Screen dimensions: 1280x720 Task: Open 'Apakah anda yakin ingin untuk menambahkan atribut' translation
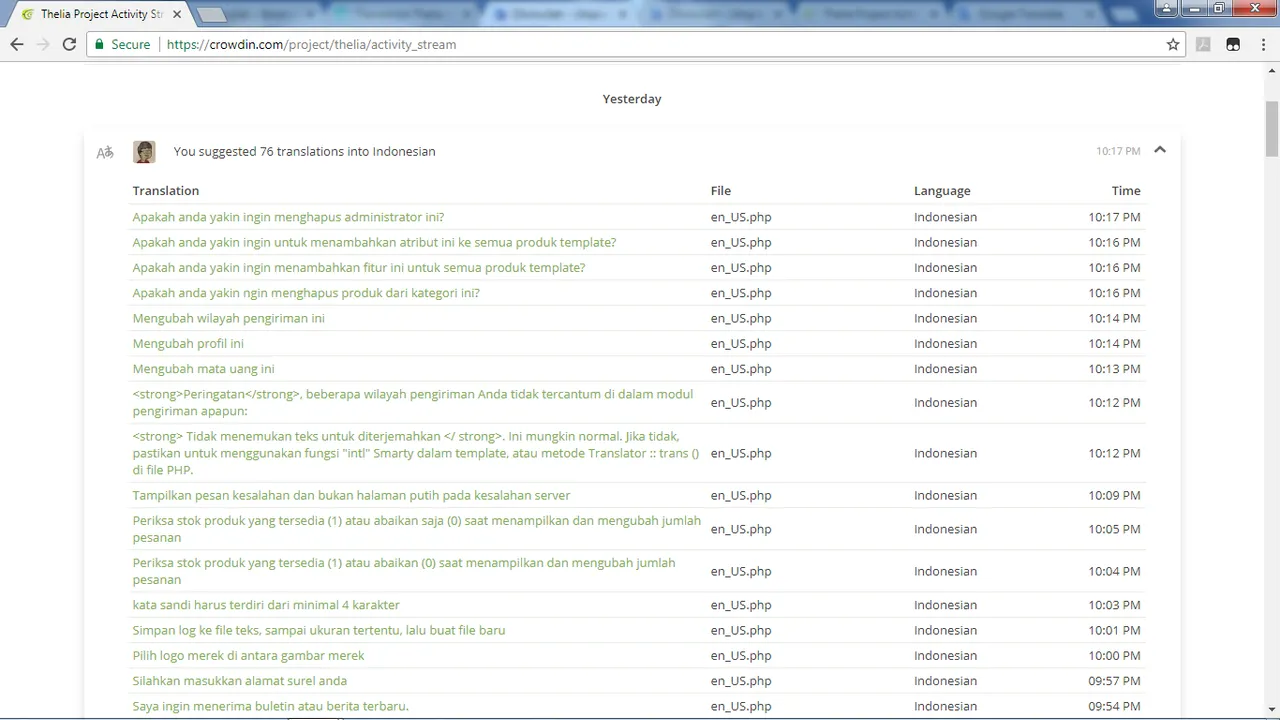pos(374,242)
